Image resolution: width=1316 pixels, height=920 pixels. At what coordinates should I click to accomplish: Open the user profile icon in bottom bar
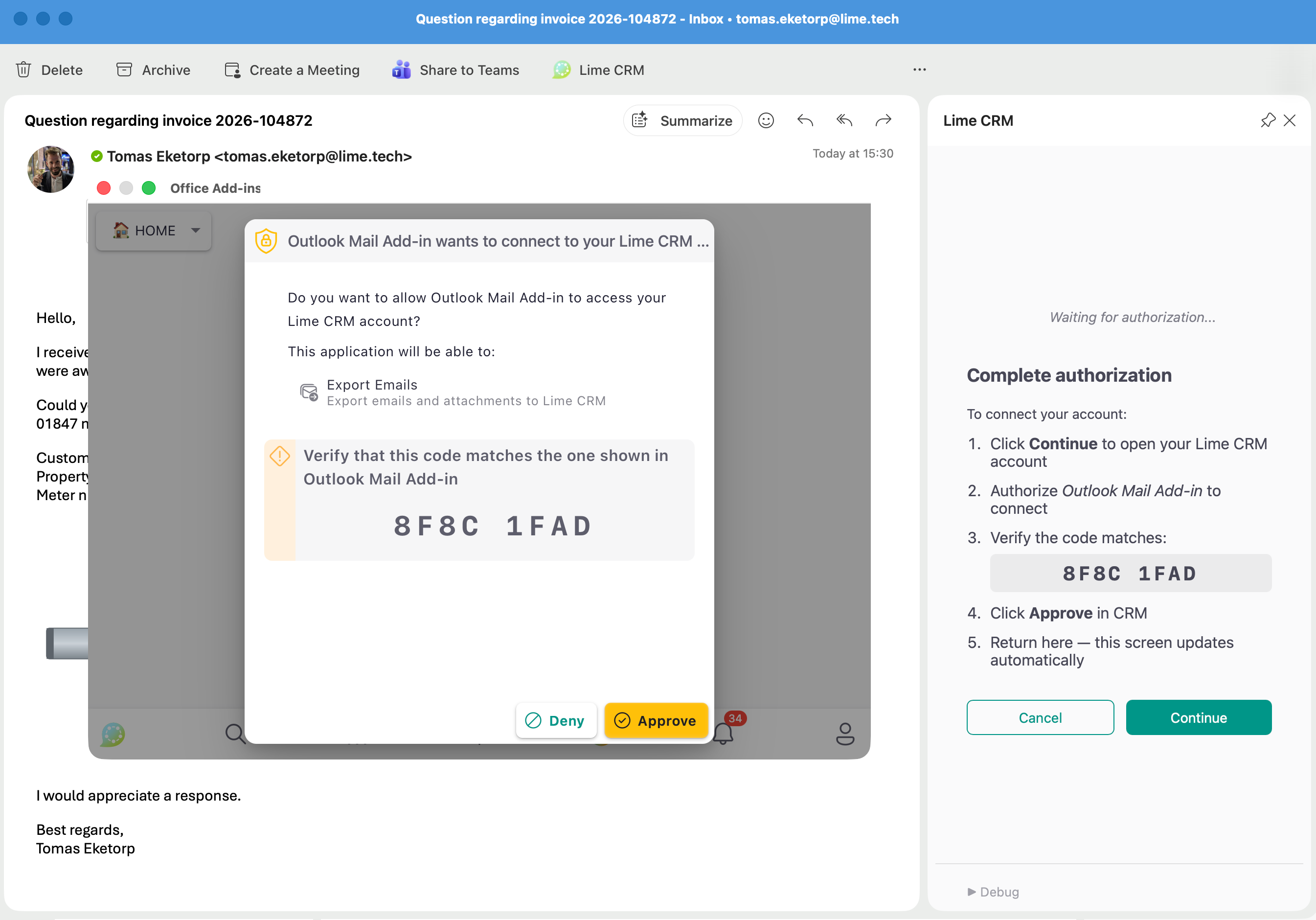[x=845, y=734]
